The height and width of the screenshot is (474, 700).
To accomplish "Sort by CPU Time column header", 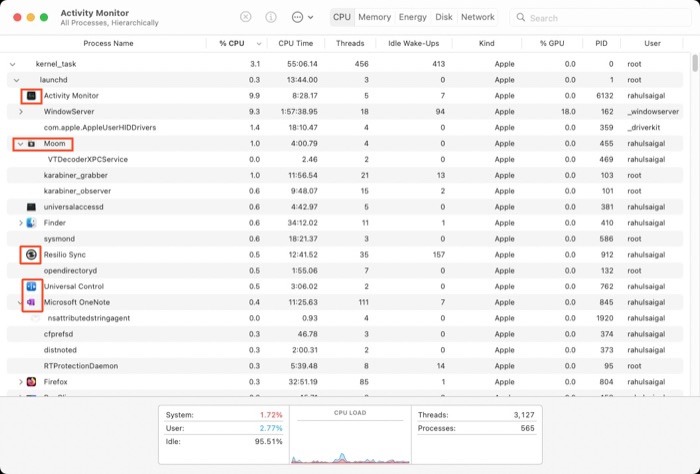I will 296,43.
